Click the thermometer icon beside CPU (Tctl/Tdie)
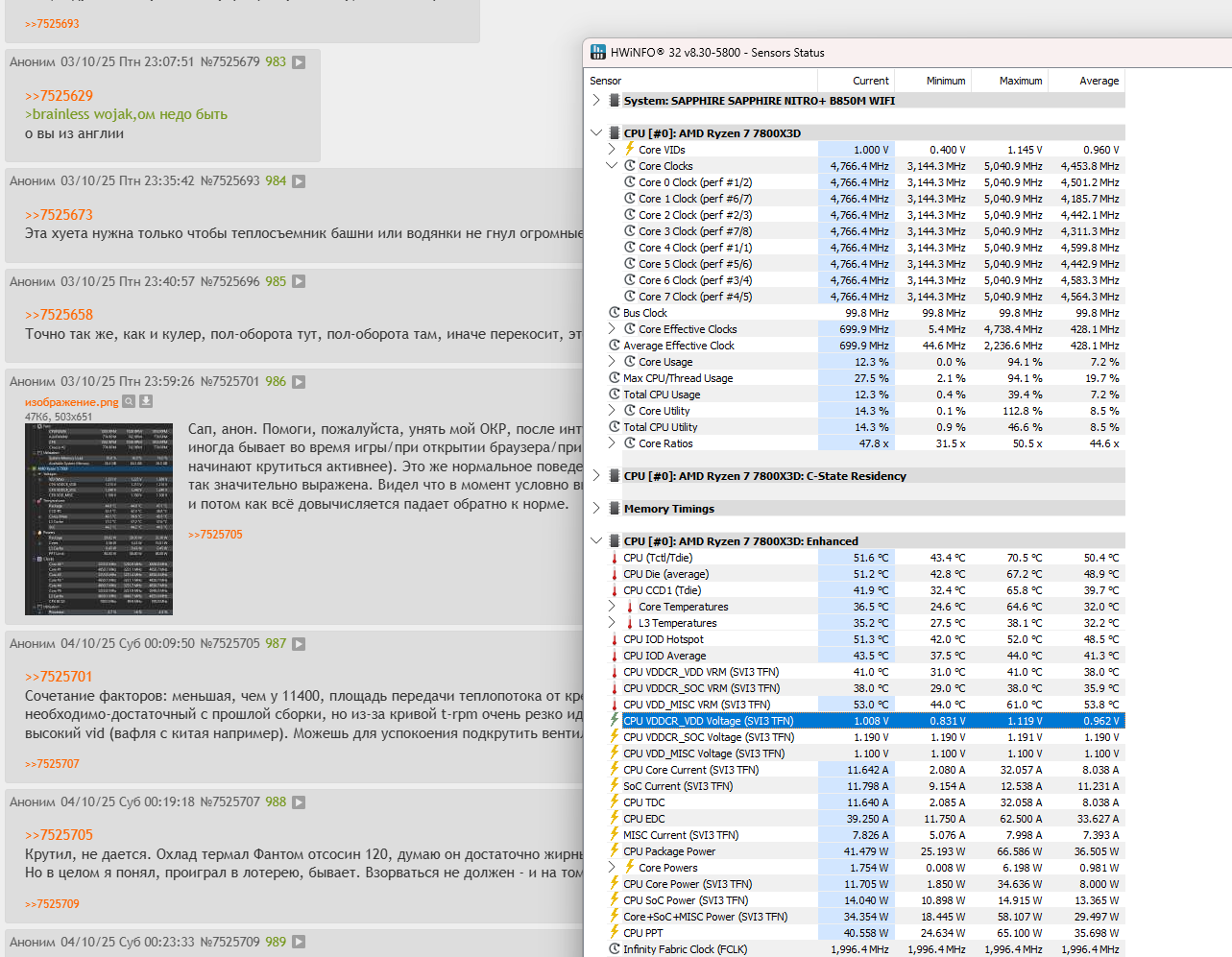The image size is (1232, 957). coord(615,558)
